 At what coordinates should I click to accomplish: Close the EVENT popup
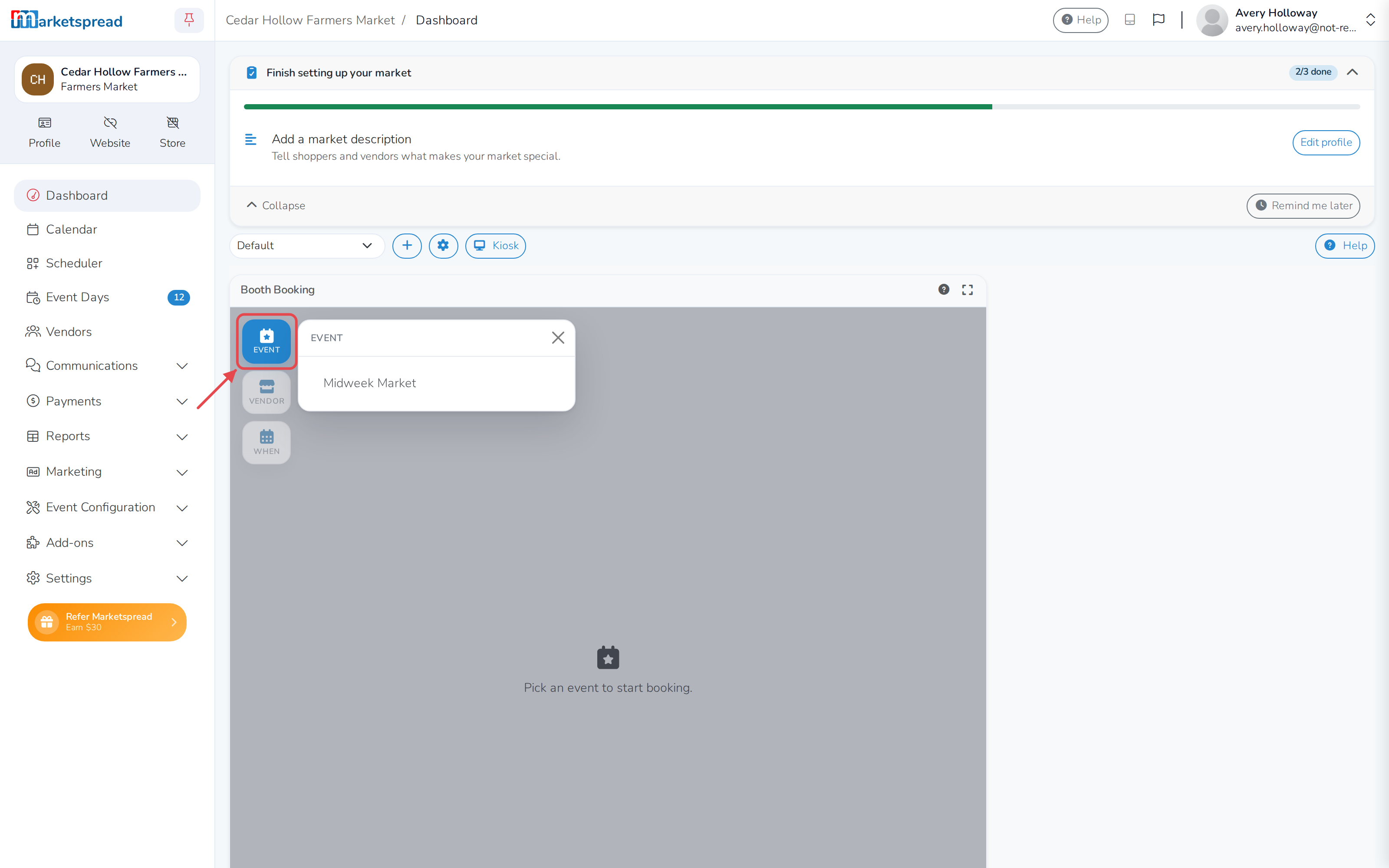[558, 338]
